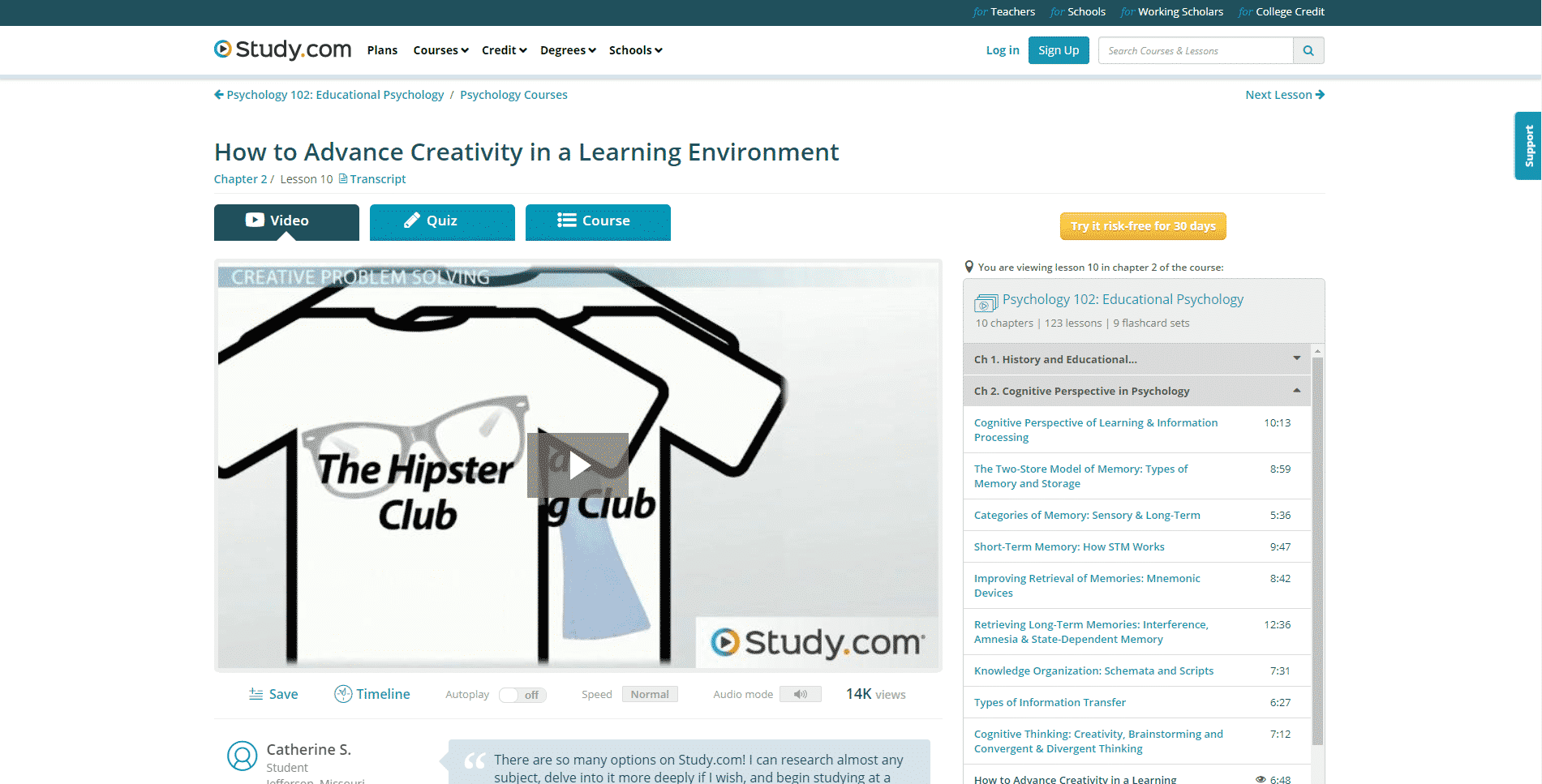The image size is (1542, 784).
Task: Open the for Schools top link
Action: click(1077, 11)
